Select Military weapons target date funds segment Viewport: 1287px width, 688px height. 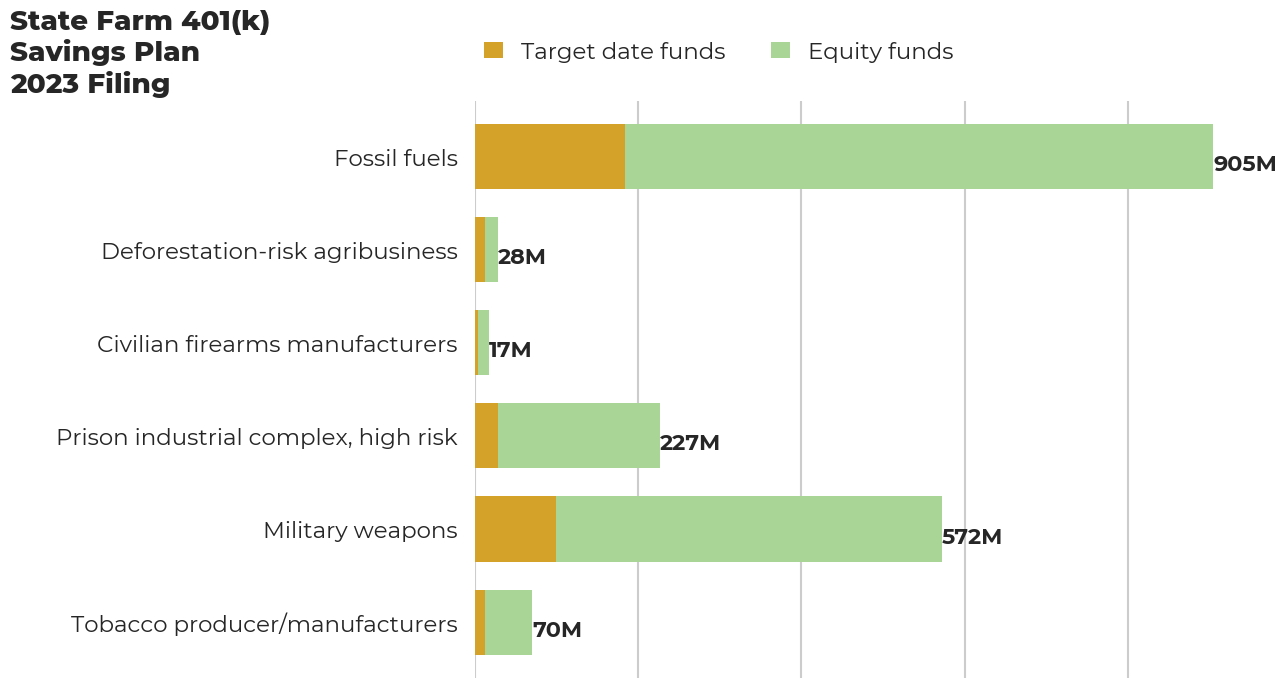[x=515, y=529]
